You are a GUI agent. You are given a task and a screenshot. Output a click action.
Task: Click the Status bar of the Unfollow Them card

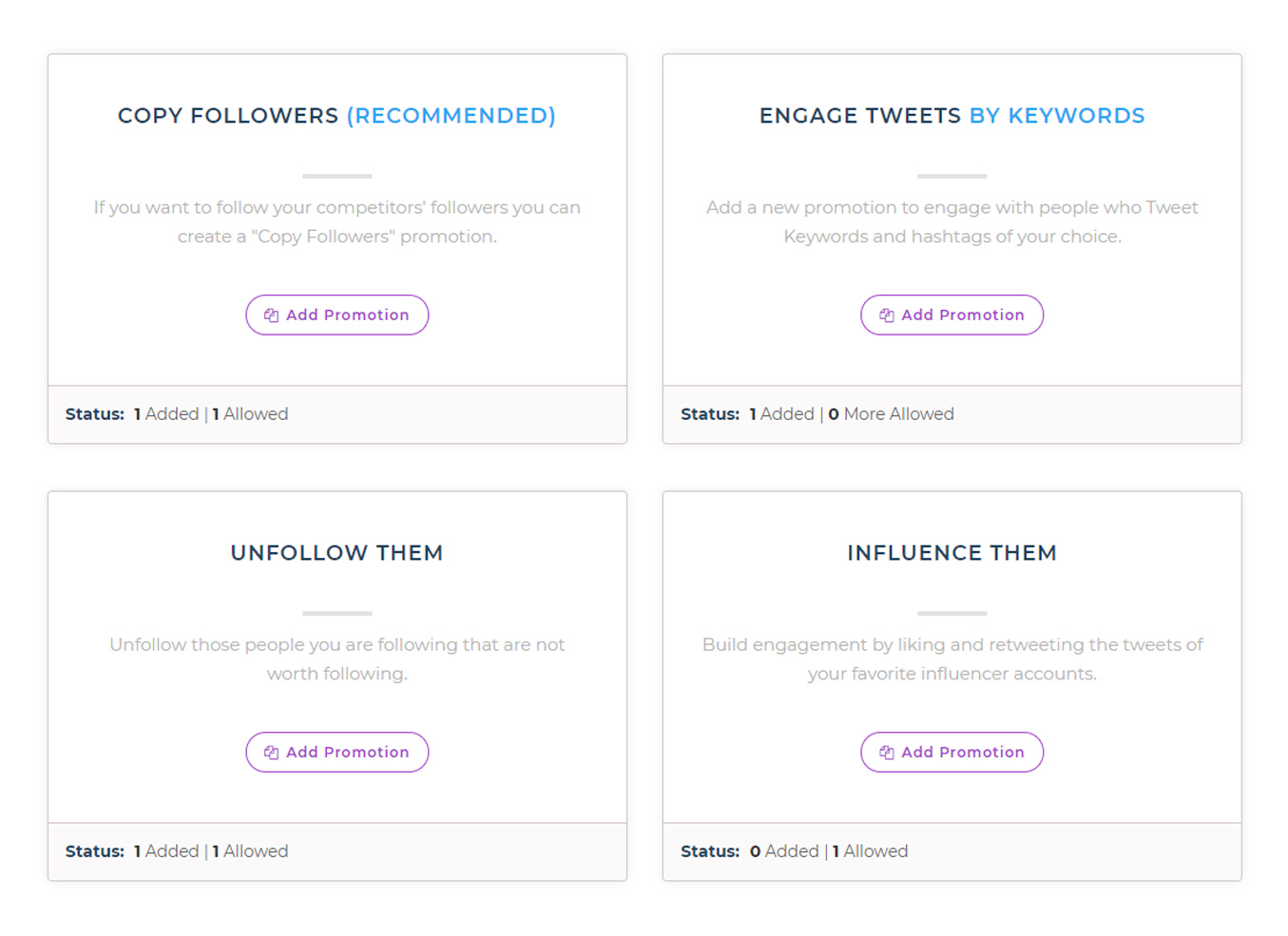click(x=177, y=850)
